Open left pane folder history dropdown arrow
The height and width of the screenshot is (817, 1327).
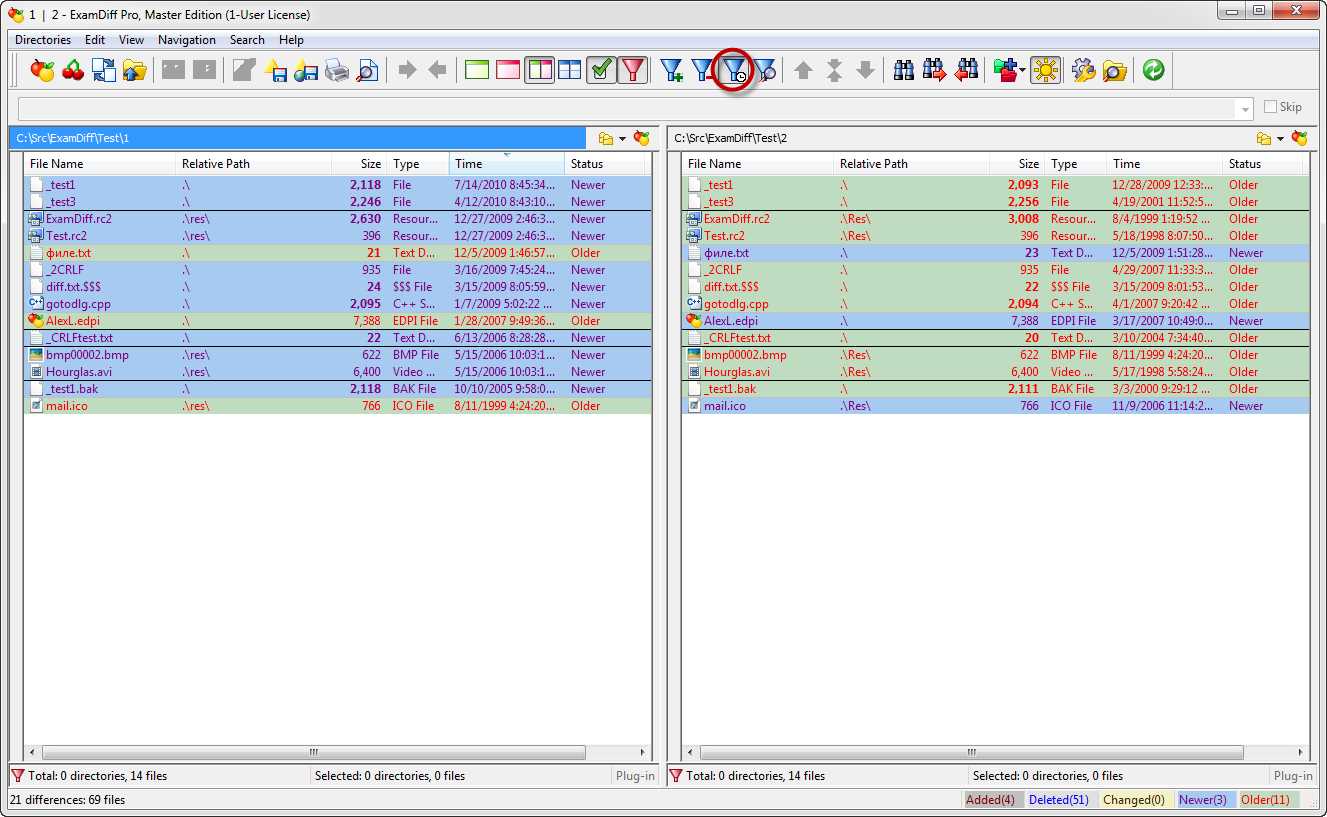(x=622, y=139)
